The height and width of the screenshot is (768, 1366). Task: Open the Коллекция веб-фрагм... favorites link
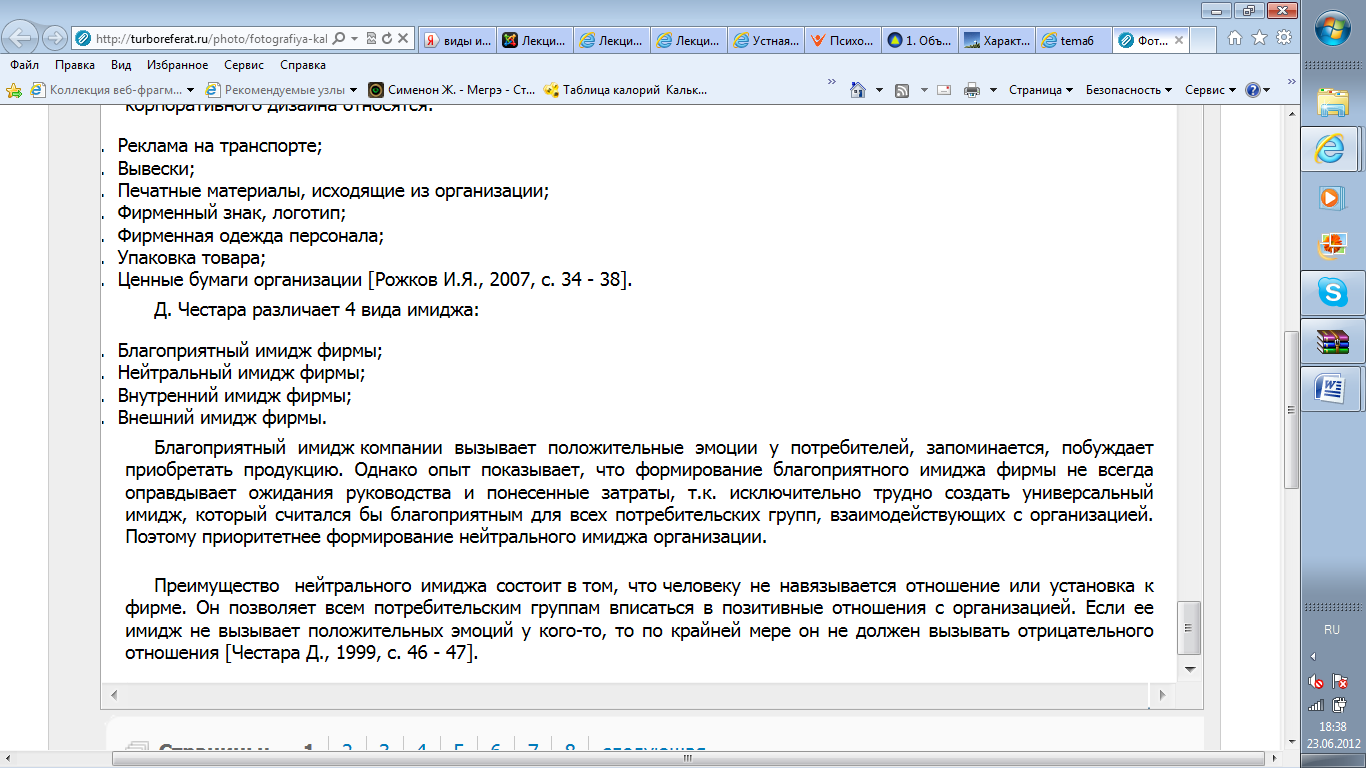105,90
